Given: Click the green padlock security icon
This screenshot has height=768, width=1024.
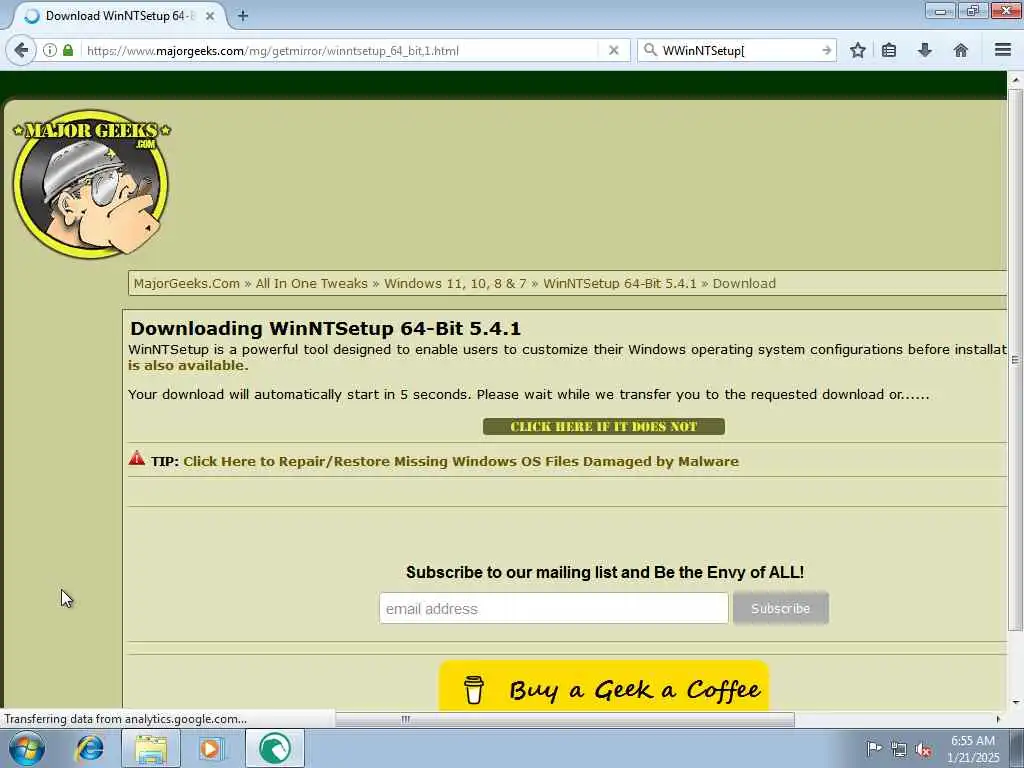Looking at the screenshot, I should click(68, 50).
